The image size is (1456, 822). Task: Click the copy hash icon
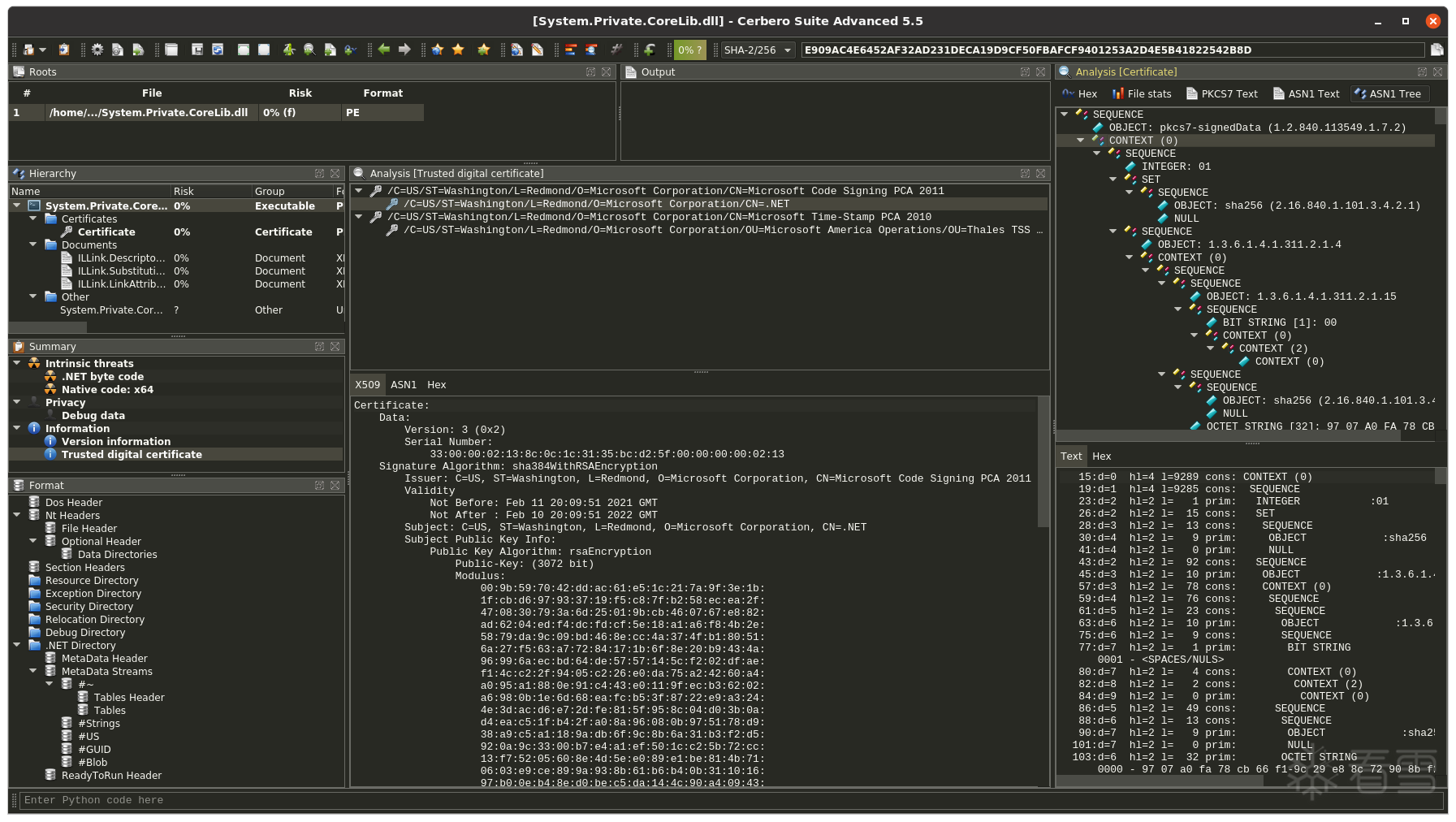(x=1437, y=50)
